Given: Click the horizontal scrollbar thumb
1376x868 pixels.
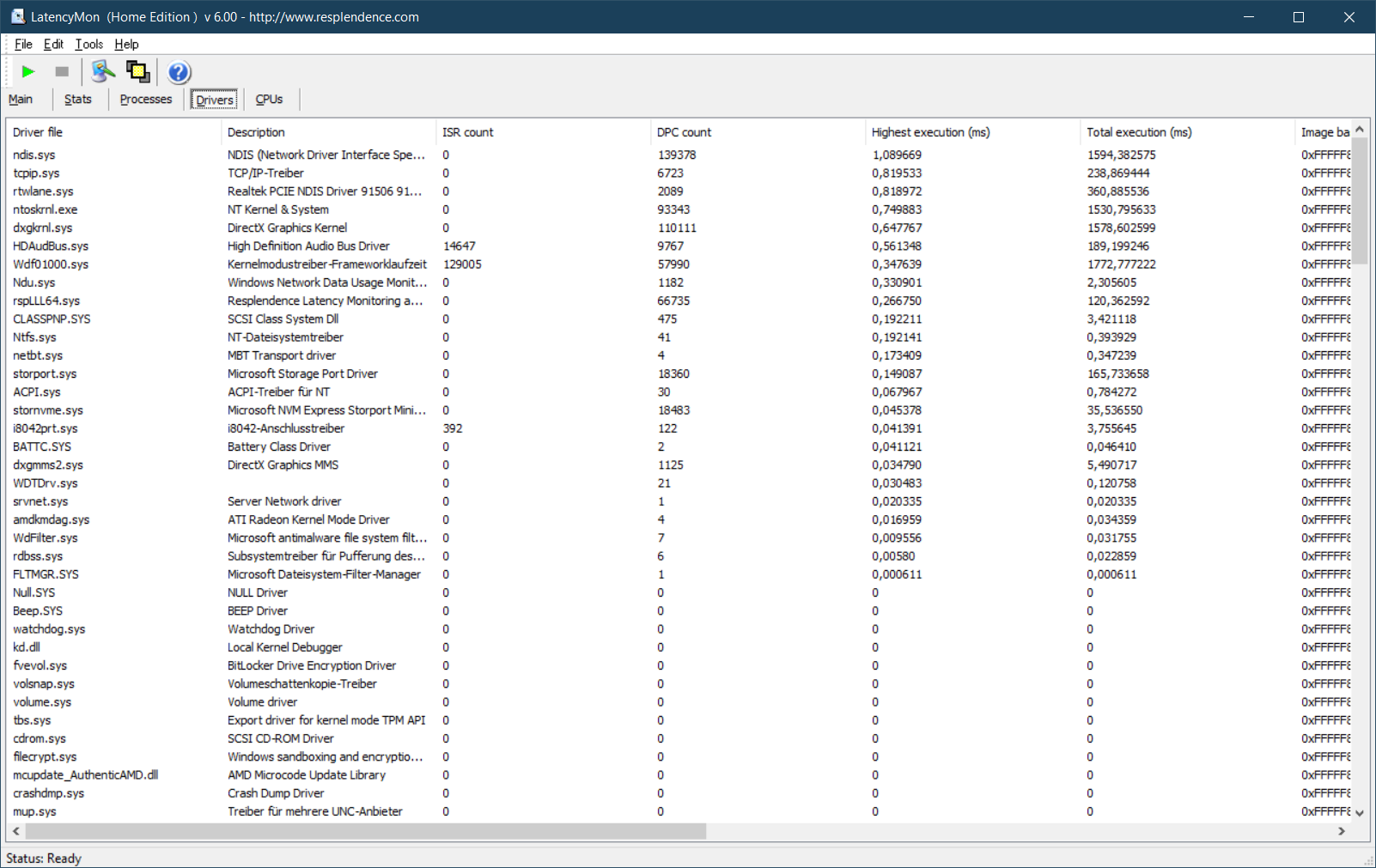Looking at the screenshot, I should click(x=365, y=831).
